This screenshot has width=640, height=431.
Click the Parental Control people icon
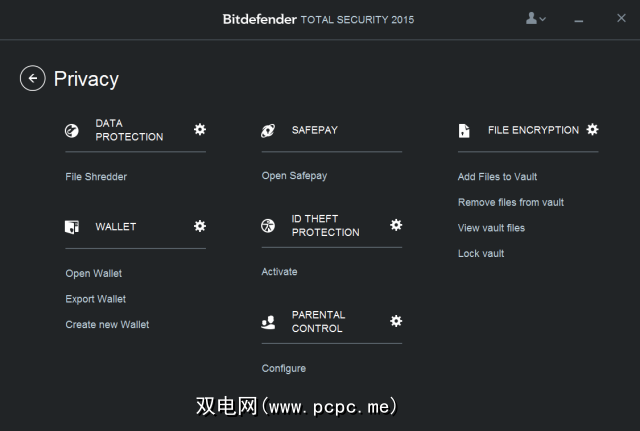click(268, 321)
